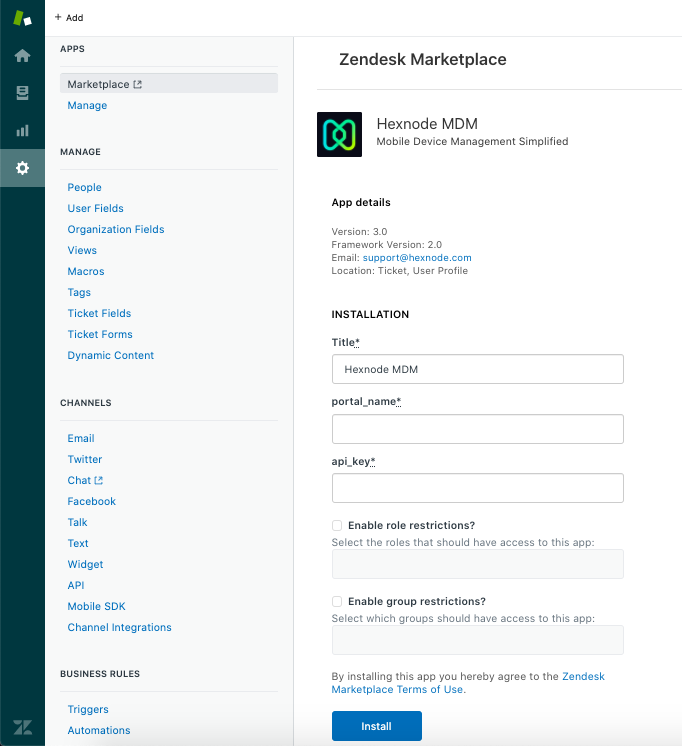
Task: Go to Tags settings
Action: coord(79,292)
